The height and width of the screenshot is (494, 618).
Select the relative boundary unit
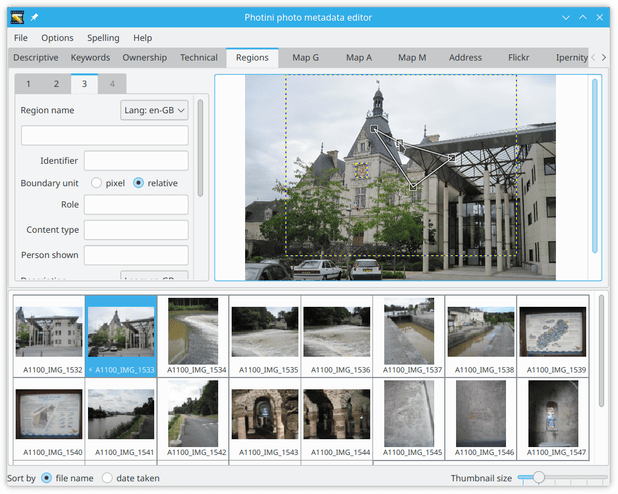pos(138,183)
